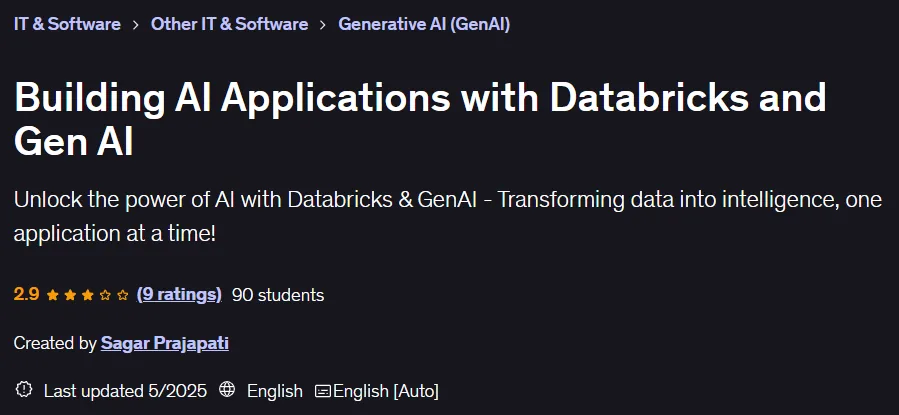Go to Generative AI (GenAI) category
Viewport: 899px width, 415px height.
424,24
